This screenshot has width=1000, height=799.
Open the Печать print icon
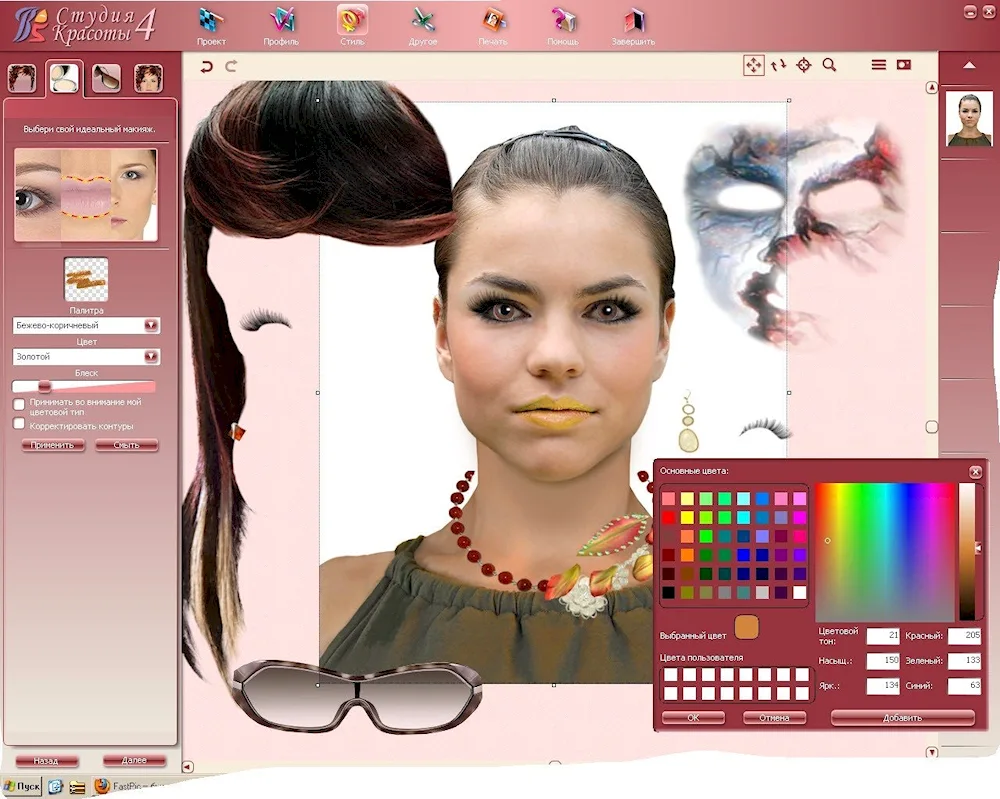pyautogui.click(x=493, y=24)
